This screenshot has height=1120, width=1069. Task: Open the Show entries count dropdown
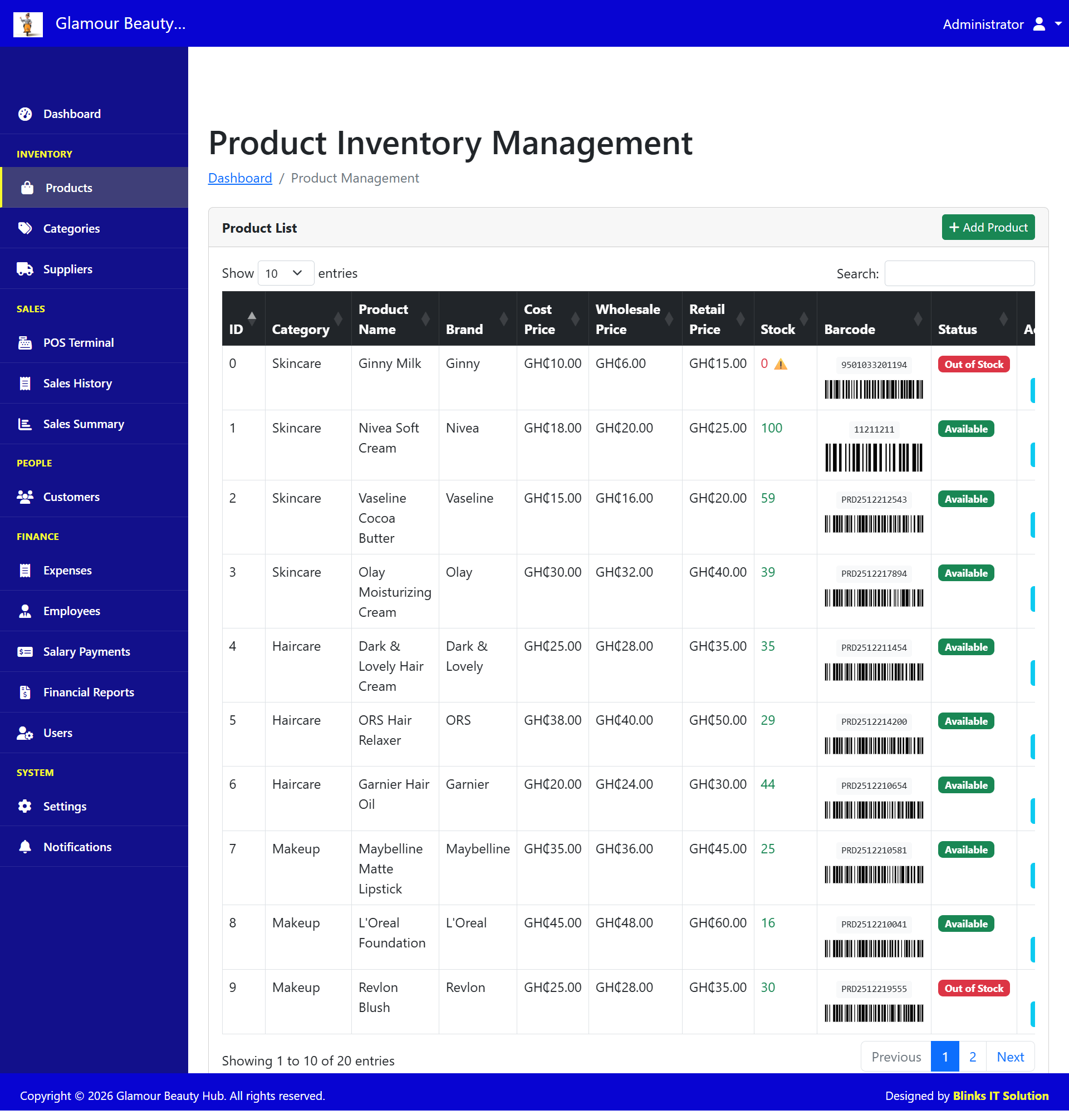[x=286, y=273]
